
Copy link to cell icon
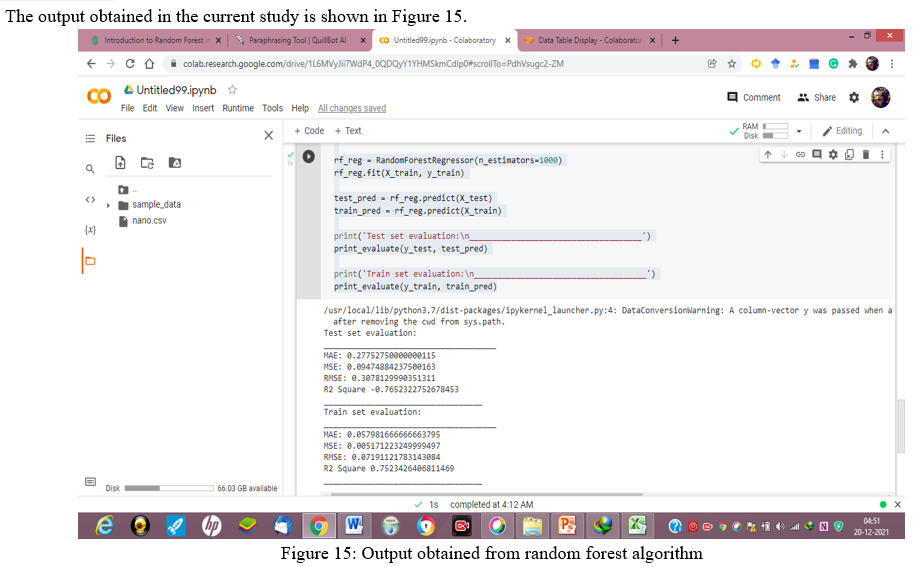pos(800,155)
